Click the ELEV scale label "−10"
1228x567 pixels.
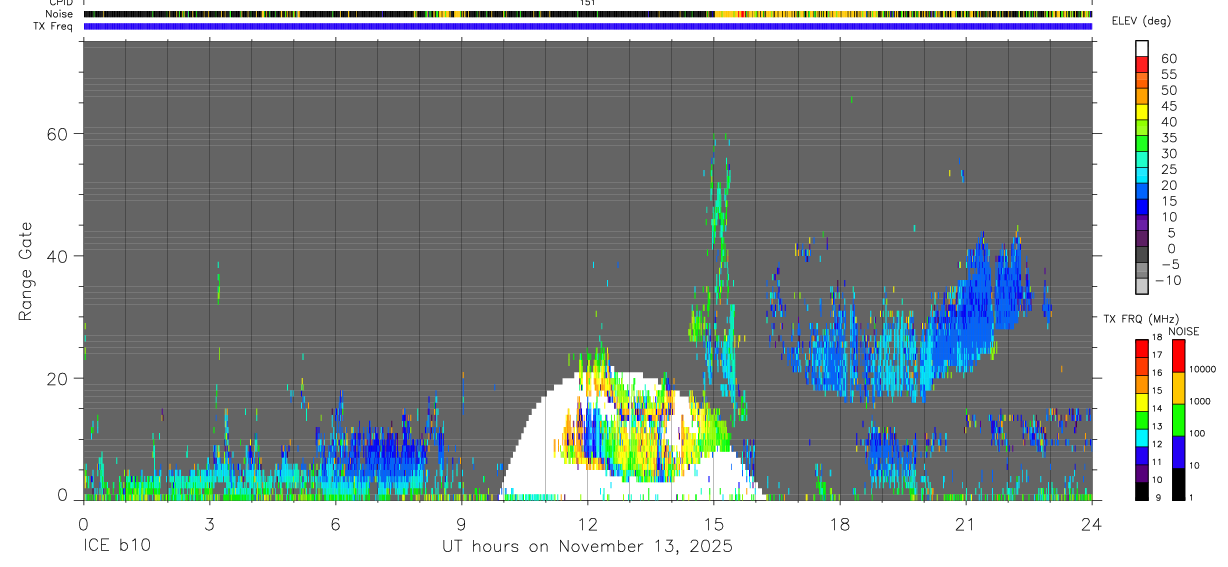pyautogui.click(x=1168, y=280)
